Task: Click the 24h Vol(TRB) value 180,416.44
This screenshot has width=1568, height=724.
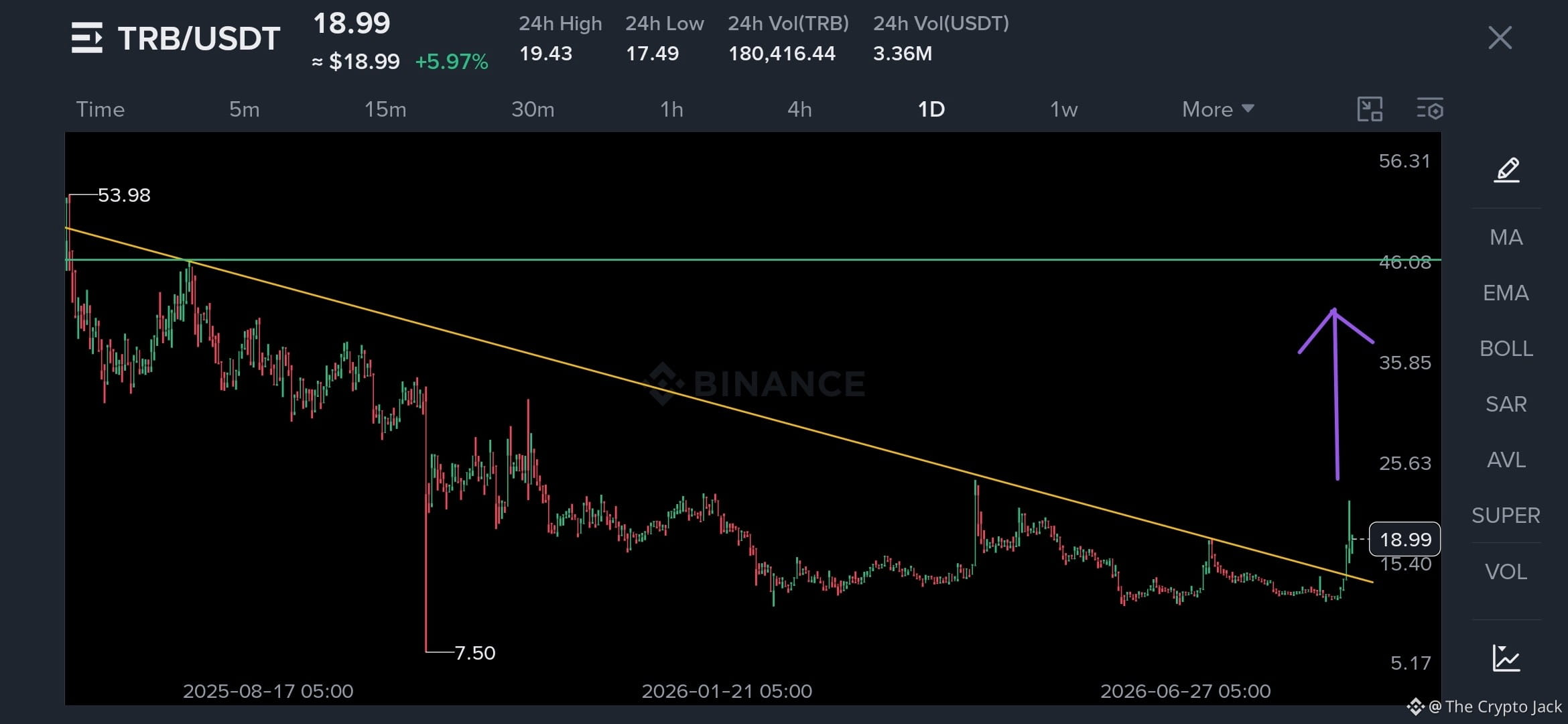Action: (x=782, y=54)
